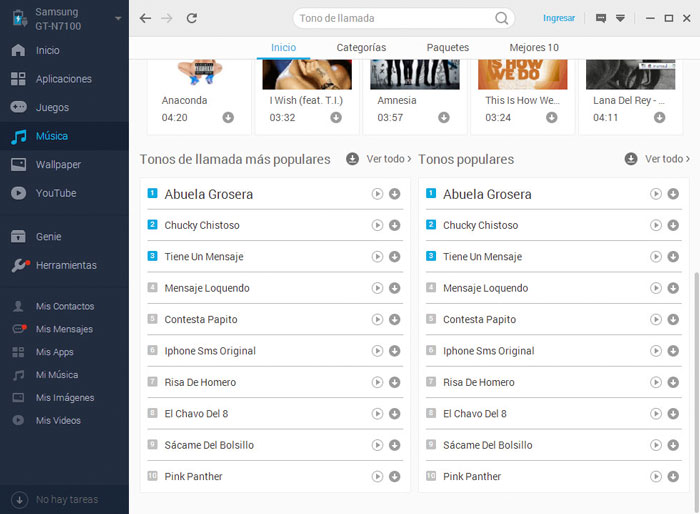The height and width of the screenshot is (514, 700).
Task: Switch to the Categorías tab
Action: click(361, 47)
